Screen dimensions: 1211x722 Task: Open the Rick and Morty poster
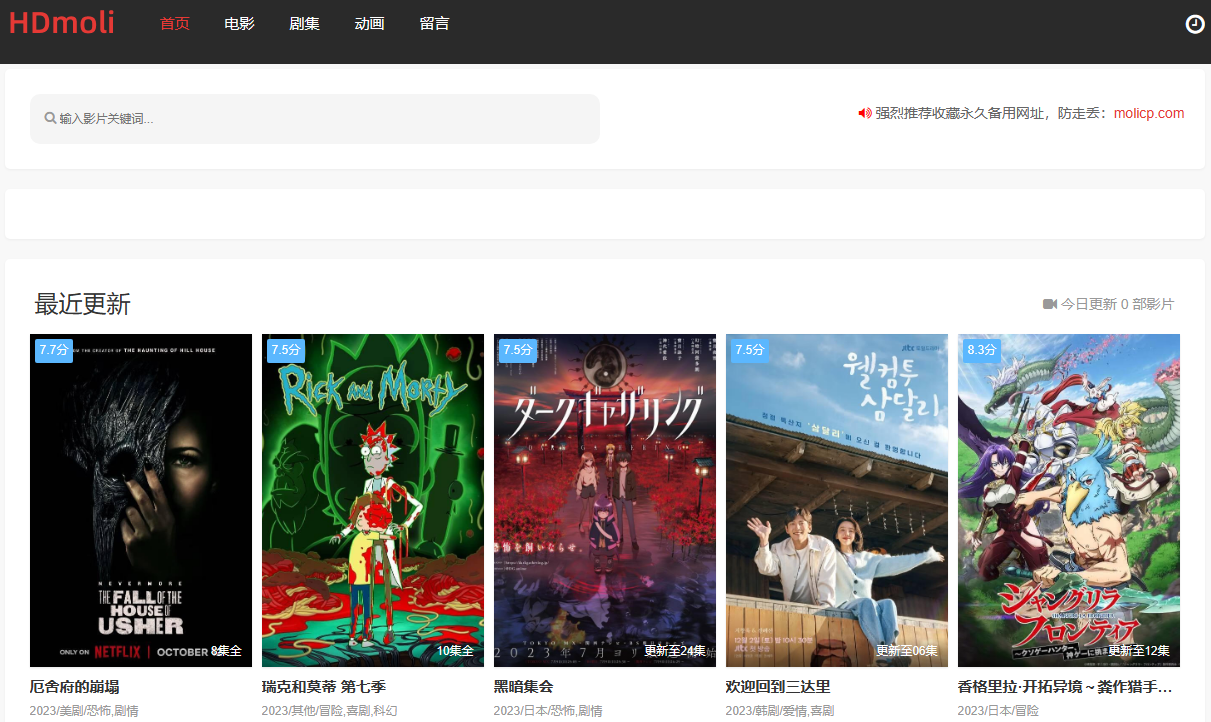click(373, 500)
